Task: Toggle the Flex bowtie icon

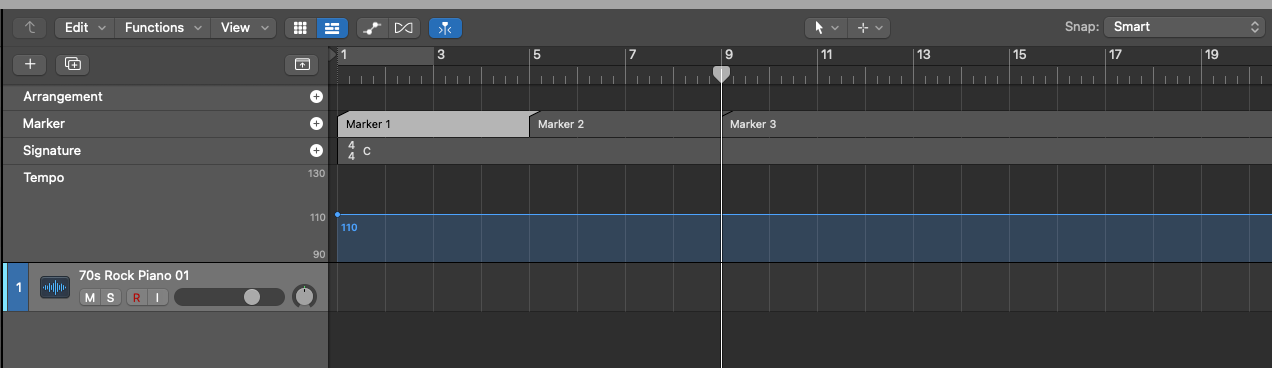Action: pyautogui.click(x=404, y=28)
